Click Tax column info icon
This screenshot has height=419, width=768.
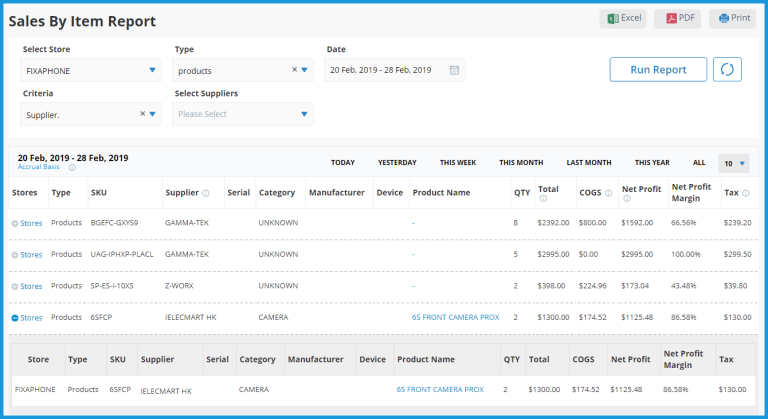[745, 193]
